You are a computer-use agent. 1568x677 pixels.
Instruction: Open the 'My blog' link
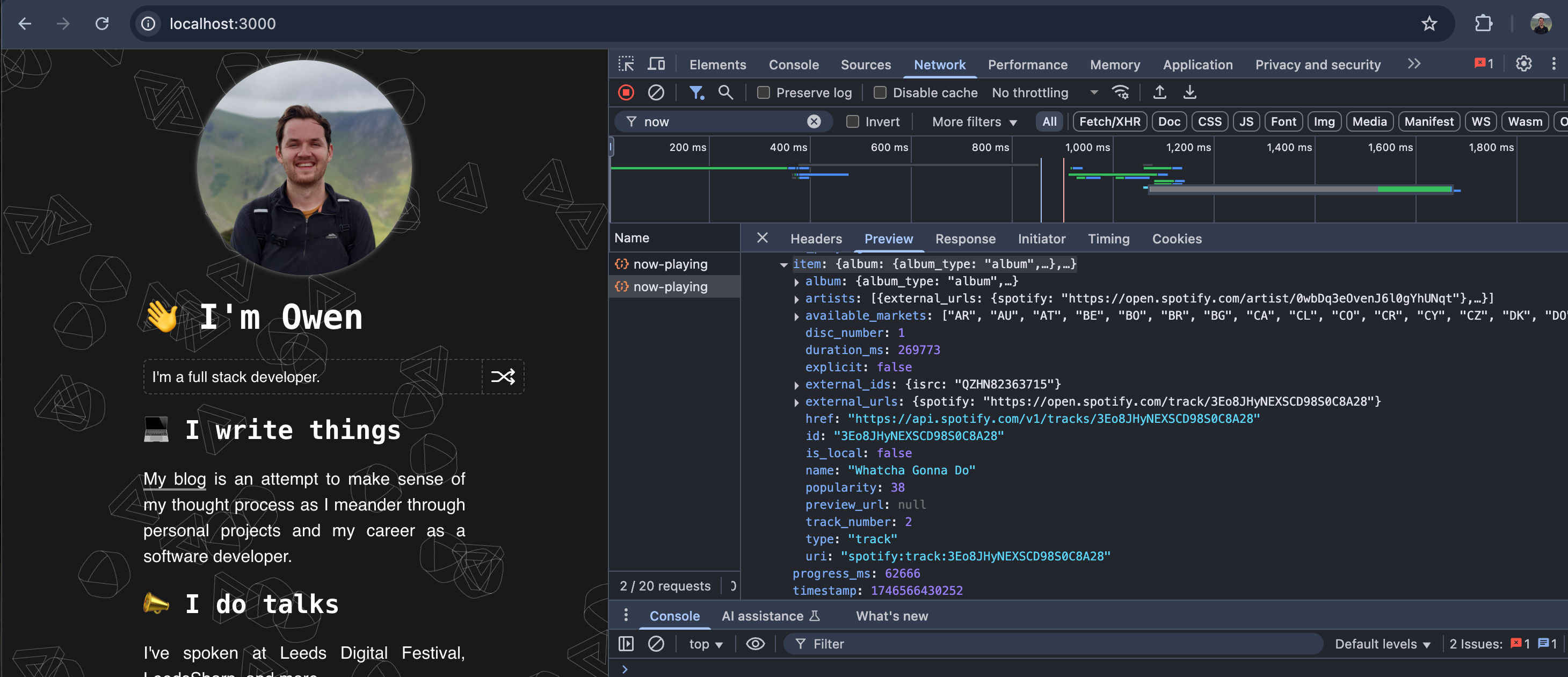[x=175, y=479]
